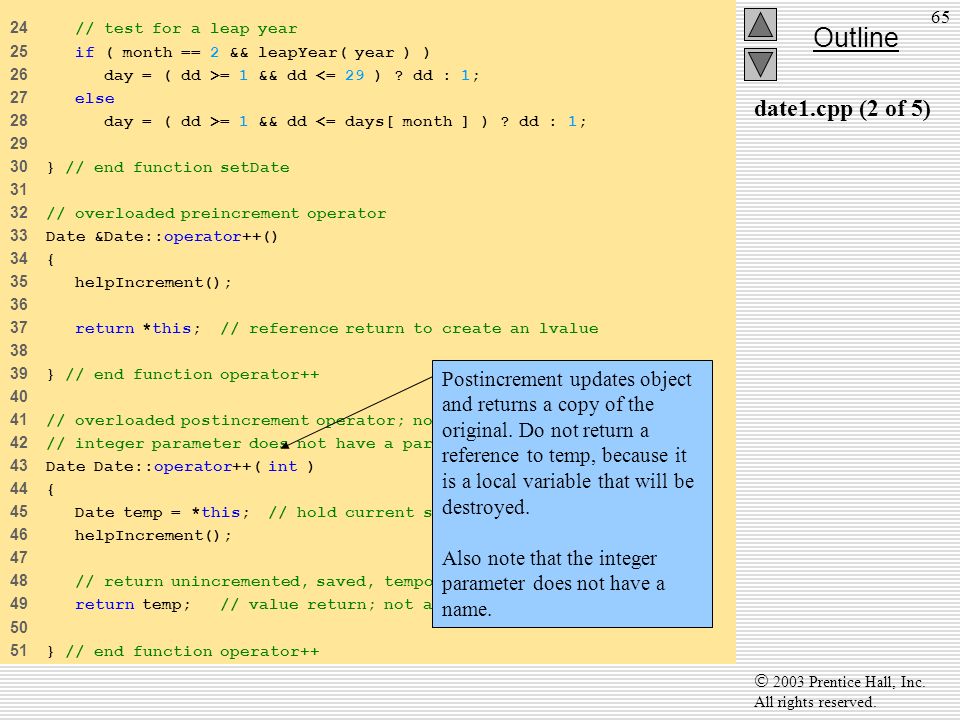960x720 pixels.
Task: Click the else keyword on line 27
Action: pos(94,99)
